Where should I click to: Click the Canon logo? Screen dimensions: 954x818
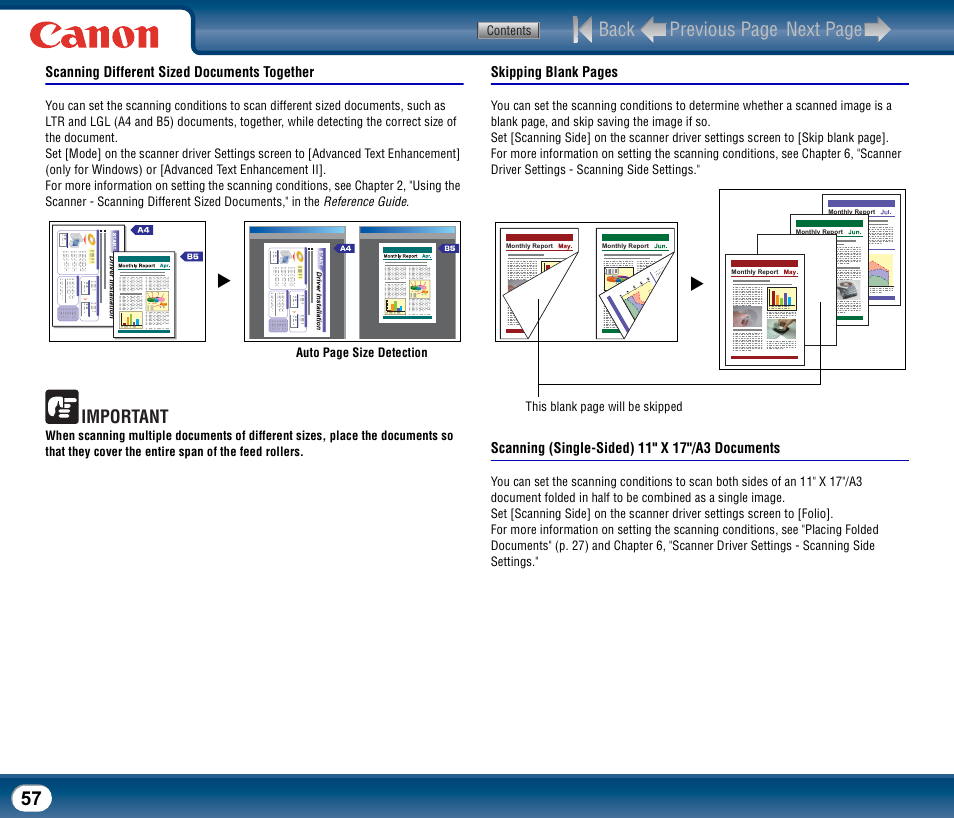click(x=94, y=35)
